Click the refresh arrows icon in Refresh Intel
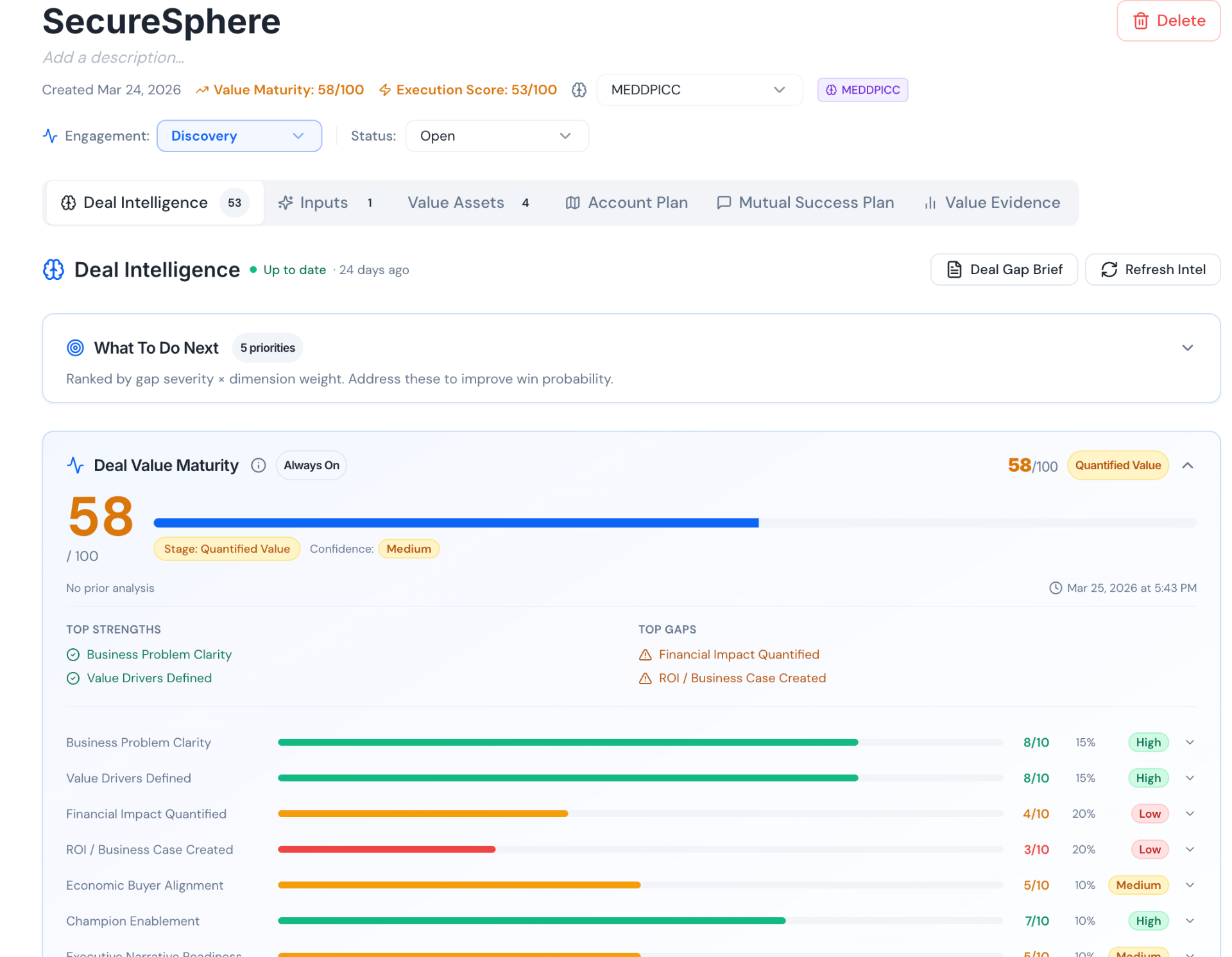This screenshot has height=957, width=1232. click(x=1109, y=270)
